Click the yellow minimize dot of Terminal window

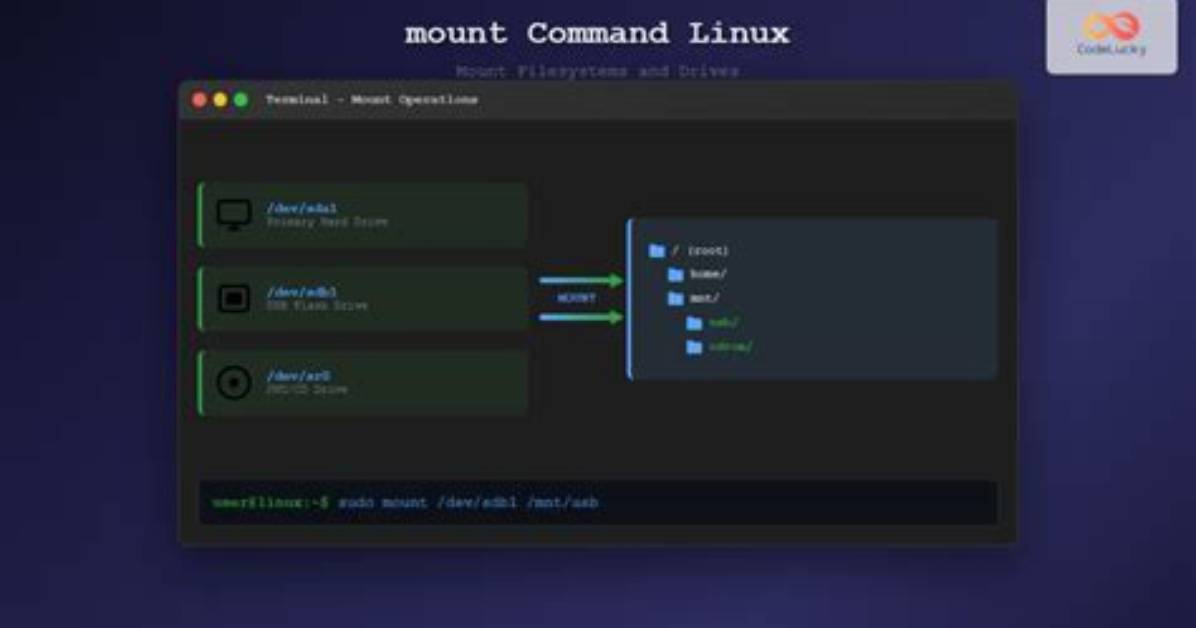click(x=220, y=100)
